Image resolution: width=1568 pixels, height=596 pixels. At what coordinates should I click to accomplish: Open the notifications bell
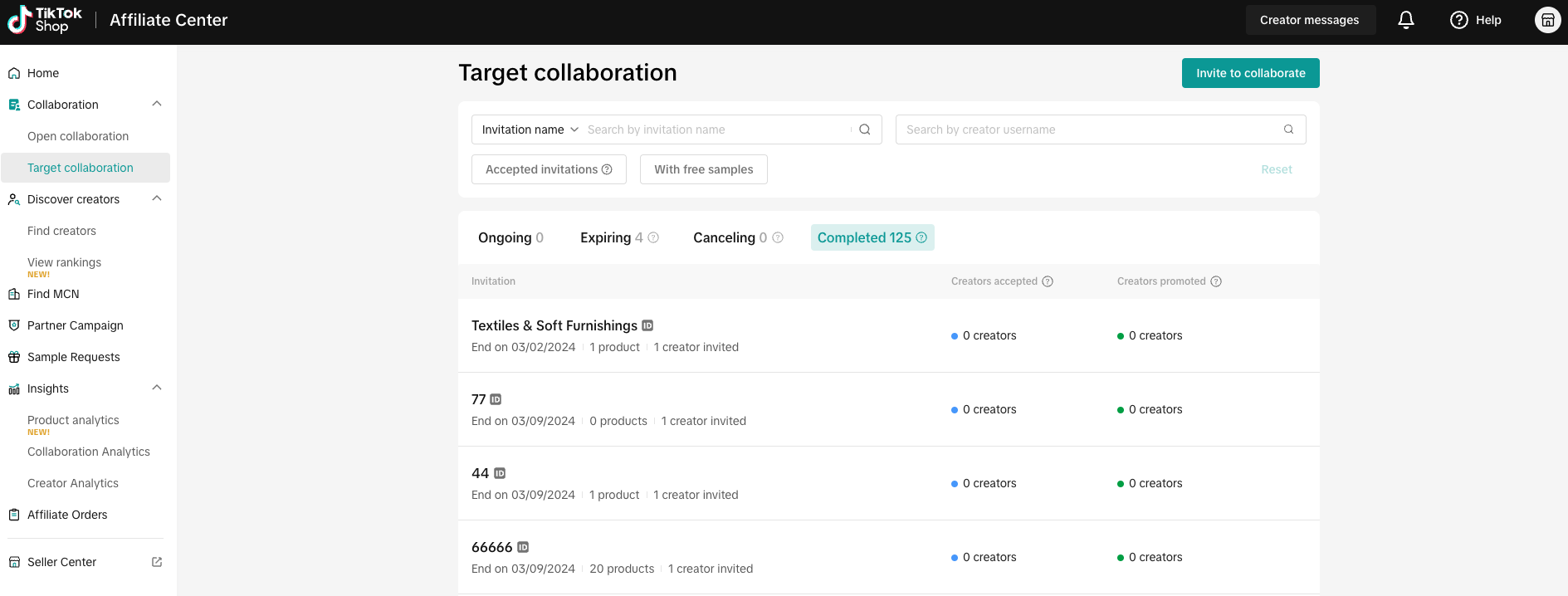tap(1406, 20)
